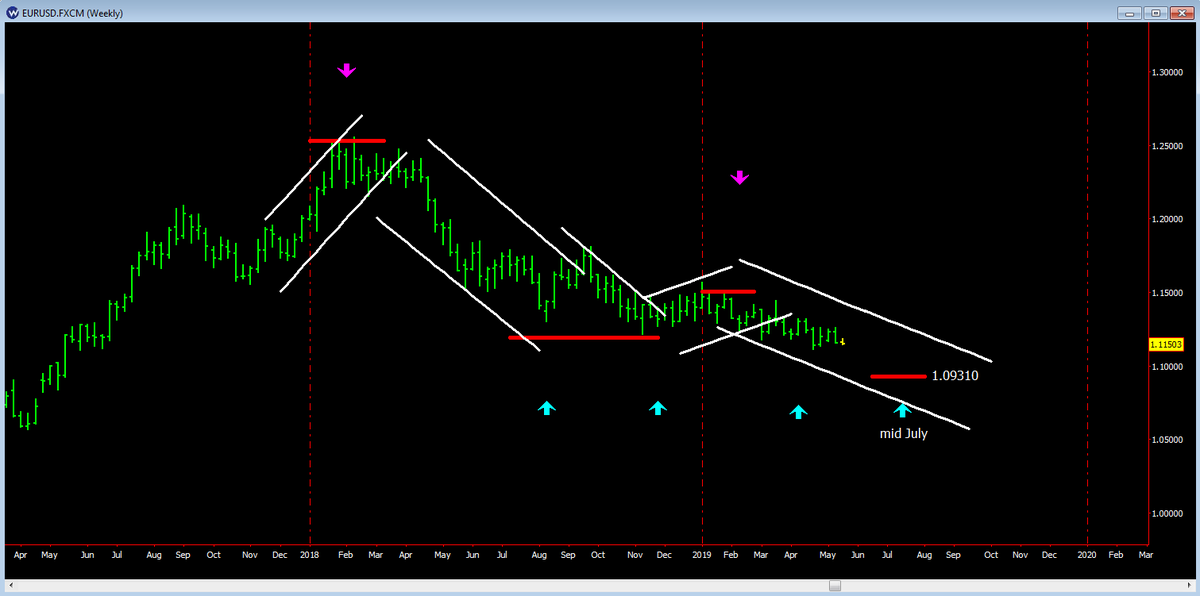Close the EURUSD chart window
The height and width of the screenshot is (596, 1200).
point(1180,12)
